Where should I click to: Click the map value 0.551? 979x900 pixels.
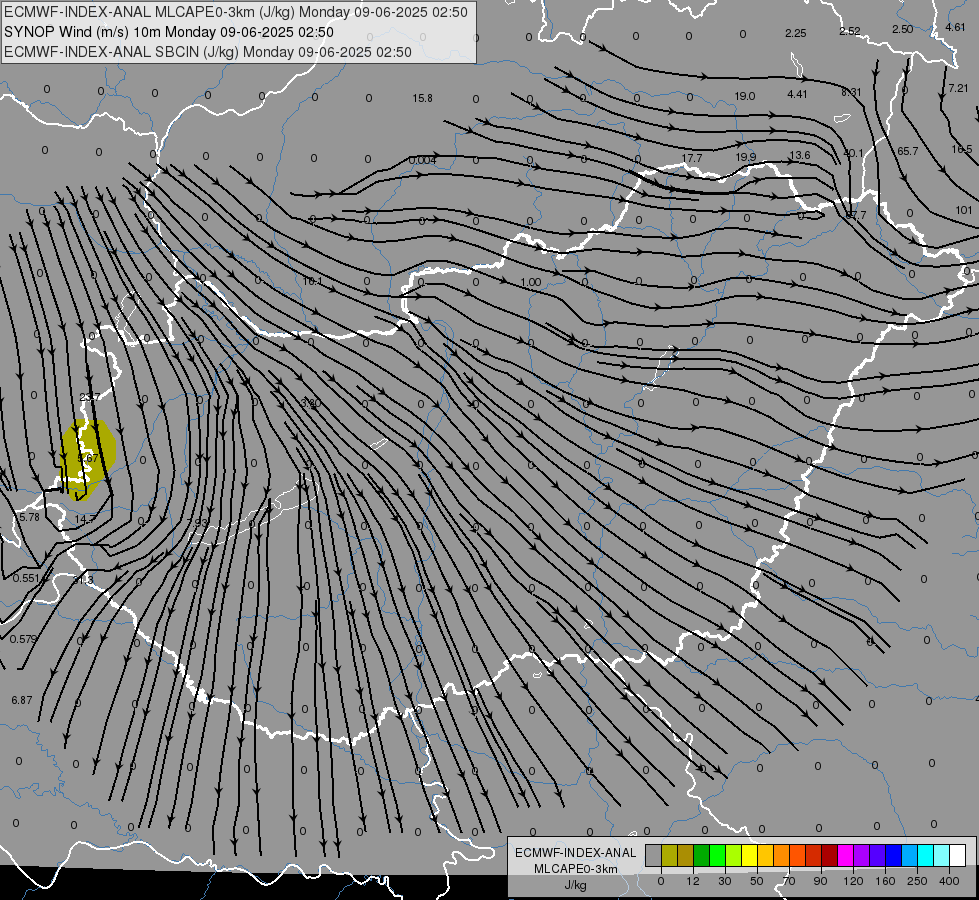tap(26, 578)
